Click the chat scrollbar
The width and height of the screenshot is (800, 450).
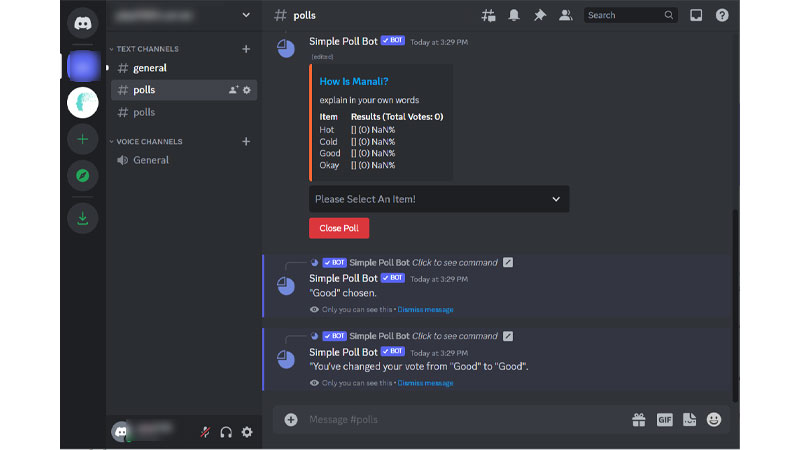[x=735, y=306]
